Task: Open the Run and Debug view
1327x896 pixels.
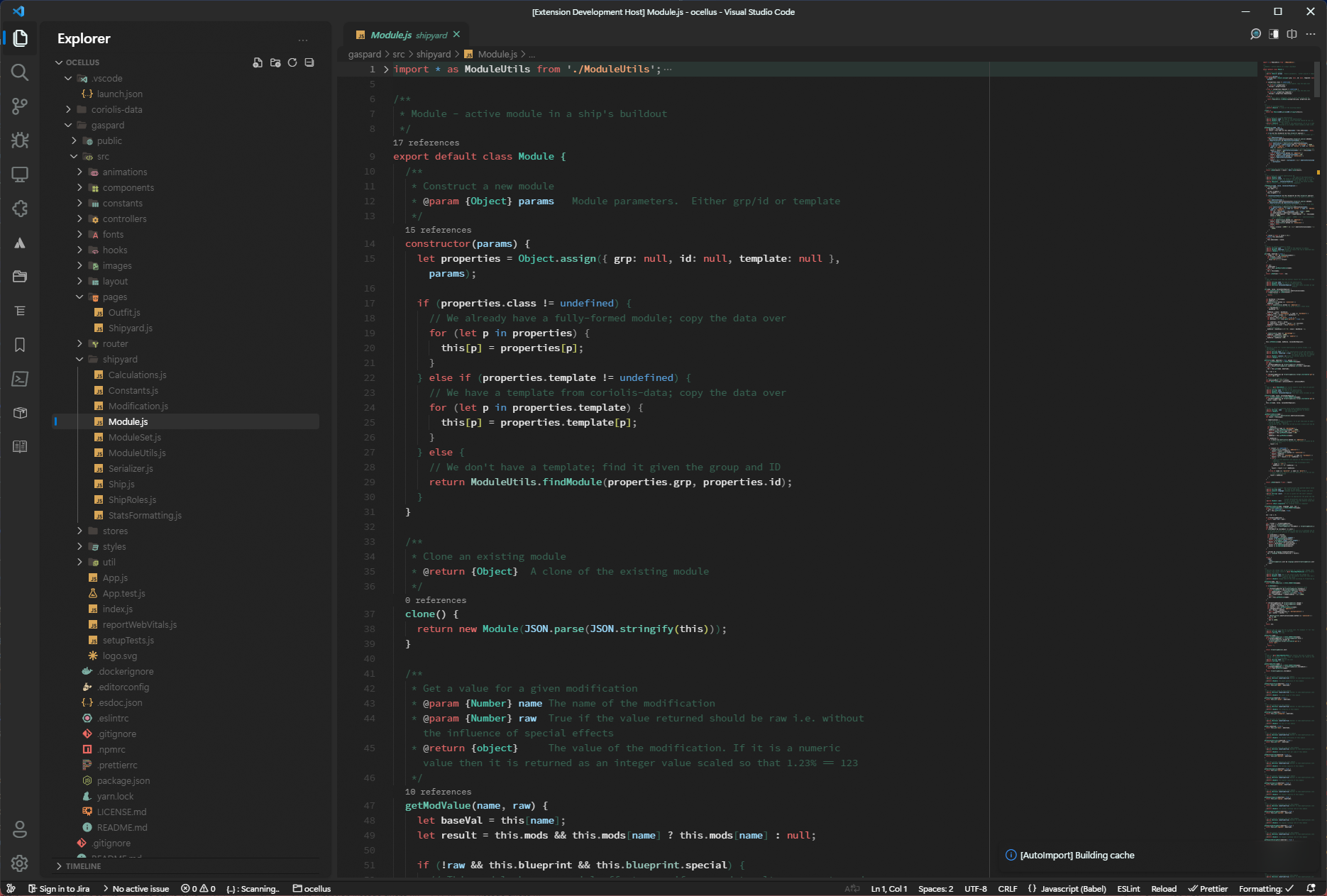Action: 20,140
